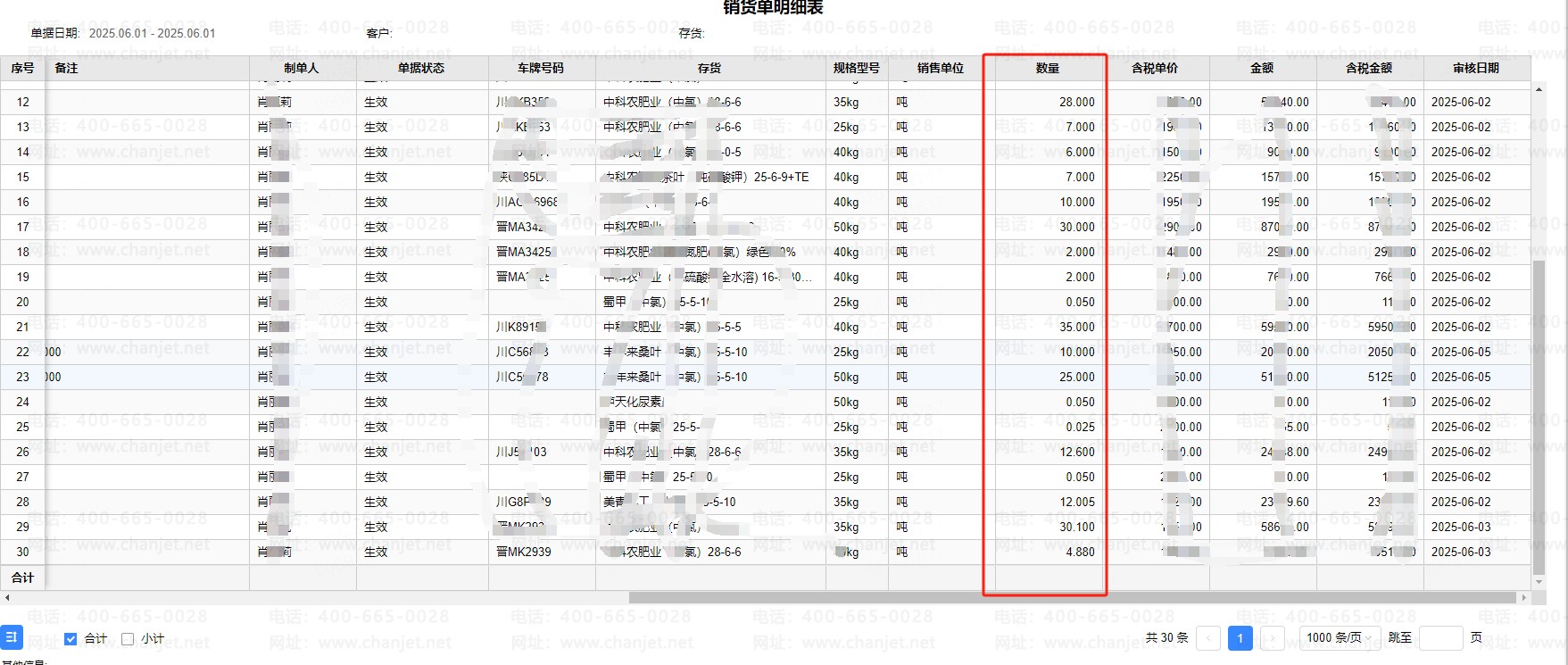Click the 单据状态 column header
This screenshot has width=1568, height=665.
pos(421,68)
